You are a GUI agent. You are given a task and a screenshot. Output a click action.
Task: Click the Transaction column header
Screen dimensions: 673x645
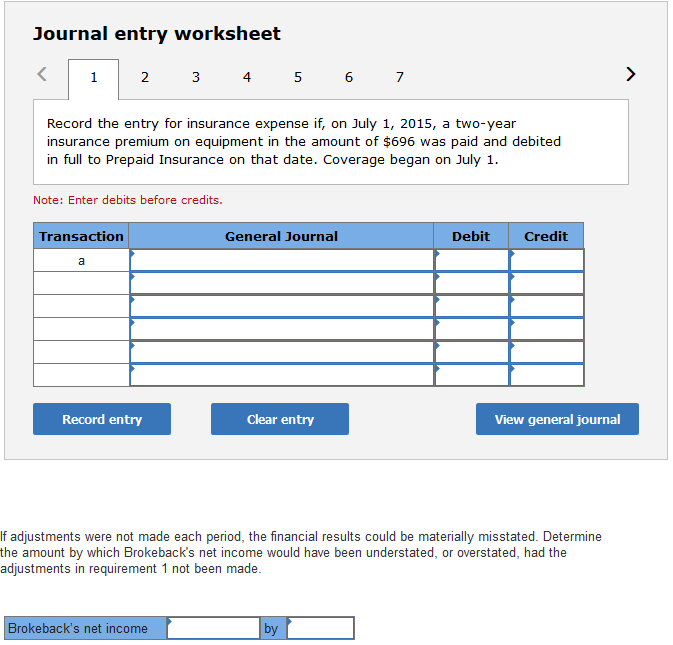(x=81, y=236)
